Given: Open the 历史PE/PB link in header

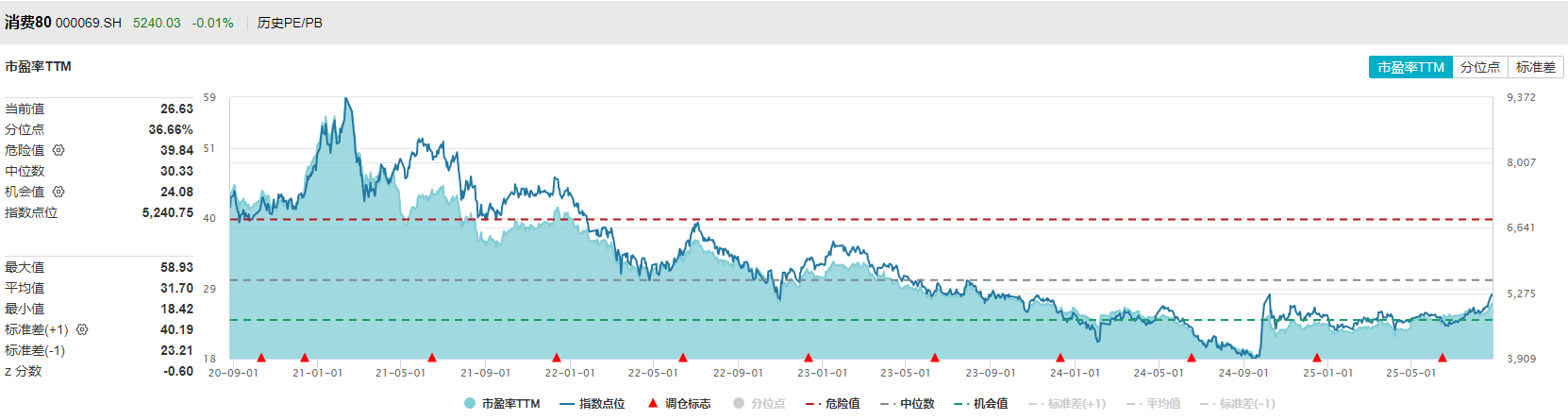Looking at the screenshot, I should [x=290, y=23].
